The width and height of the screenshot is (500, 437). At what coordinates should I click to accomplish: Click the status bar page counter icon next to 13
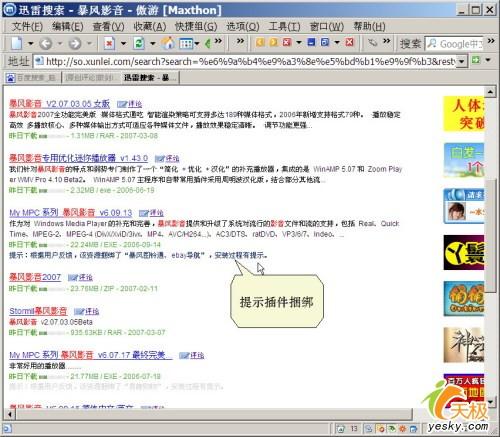(x=340, y=428)
